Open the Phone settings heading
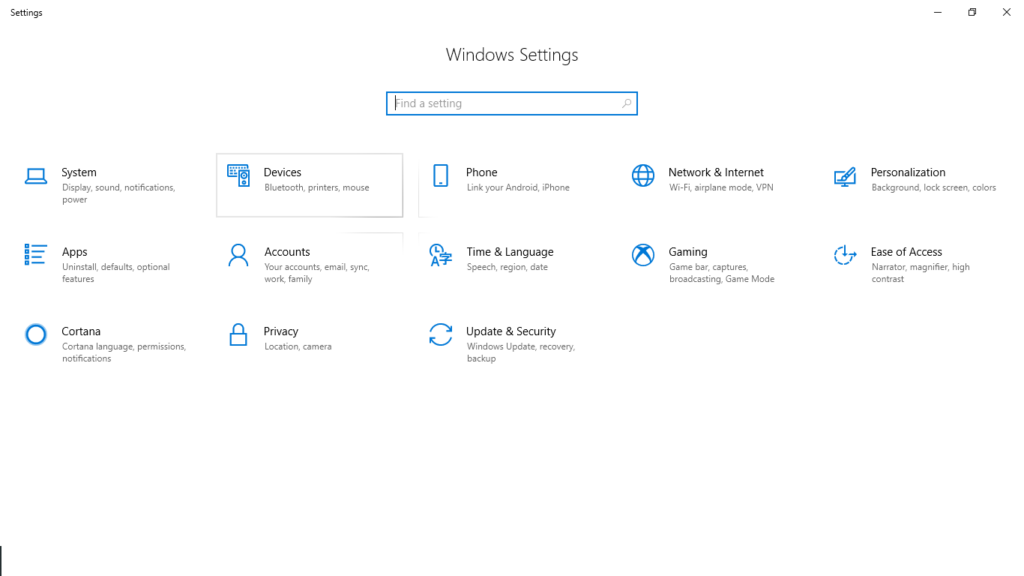 tap(481, 172)
